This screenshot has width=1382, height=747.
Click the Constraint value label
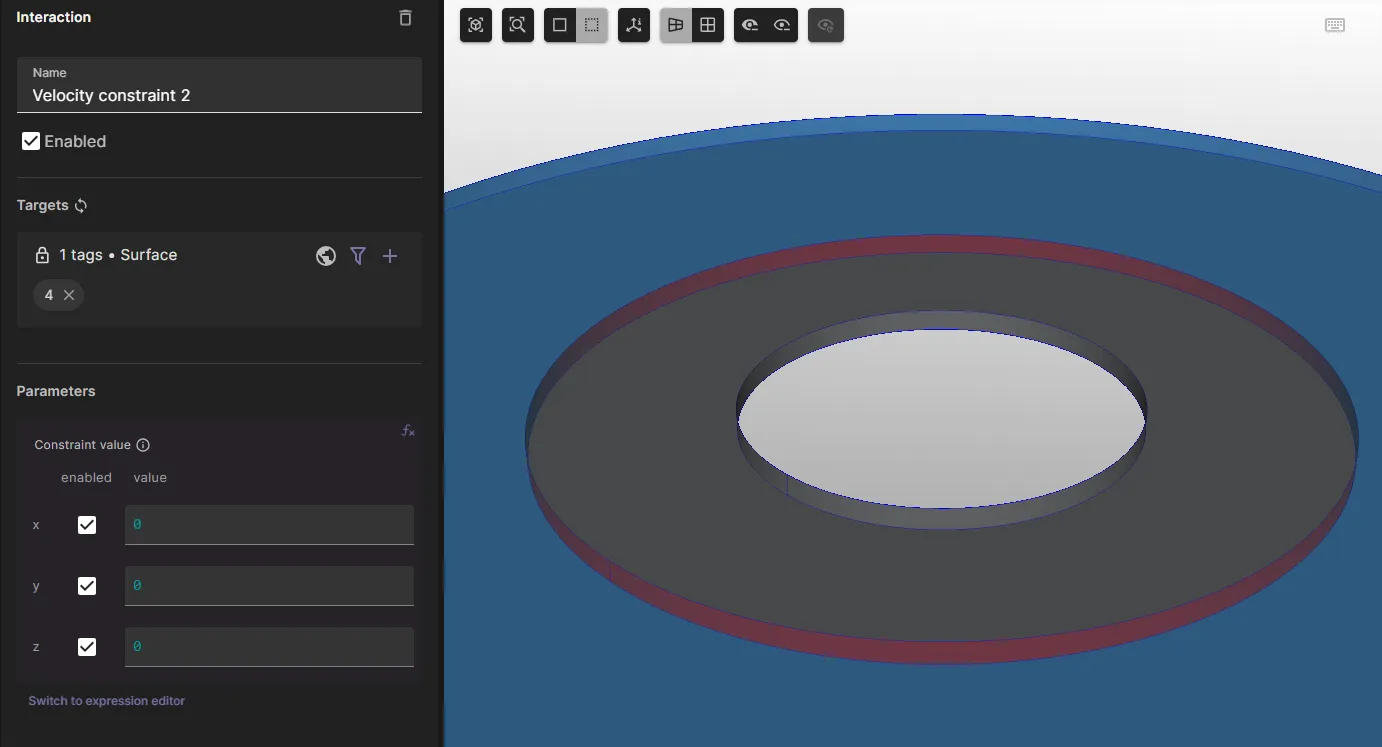(x=83, y=445)
